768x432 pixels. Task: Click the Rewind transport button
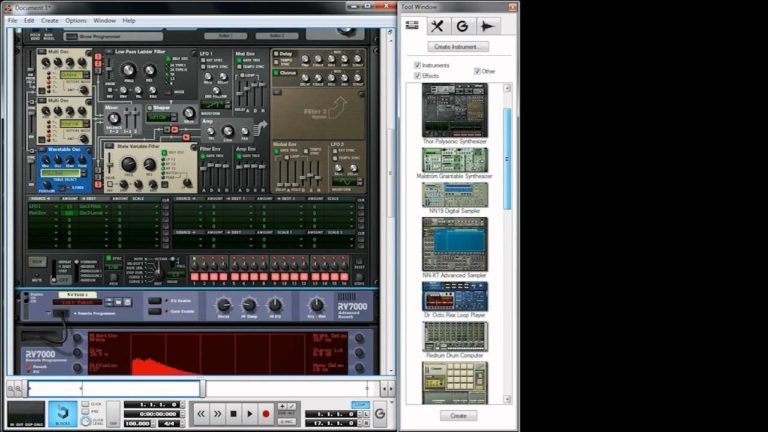tap(201, 413)
